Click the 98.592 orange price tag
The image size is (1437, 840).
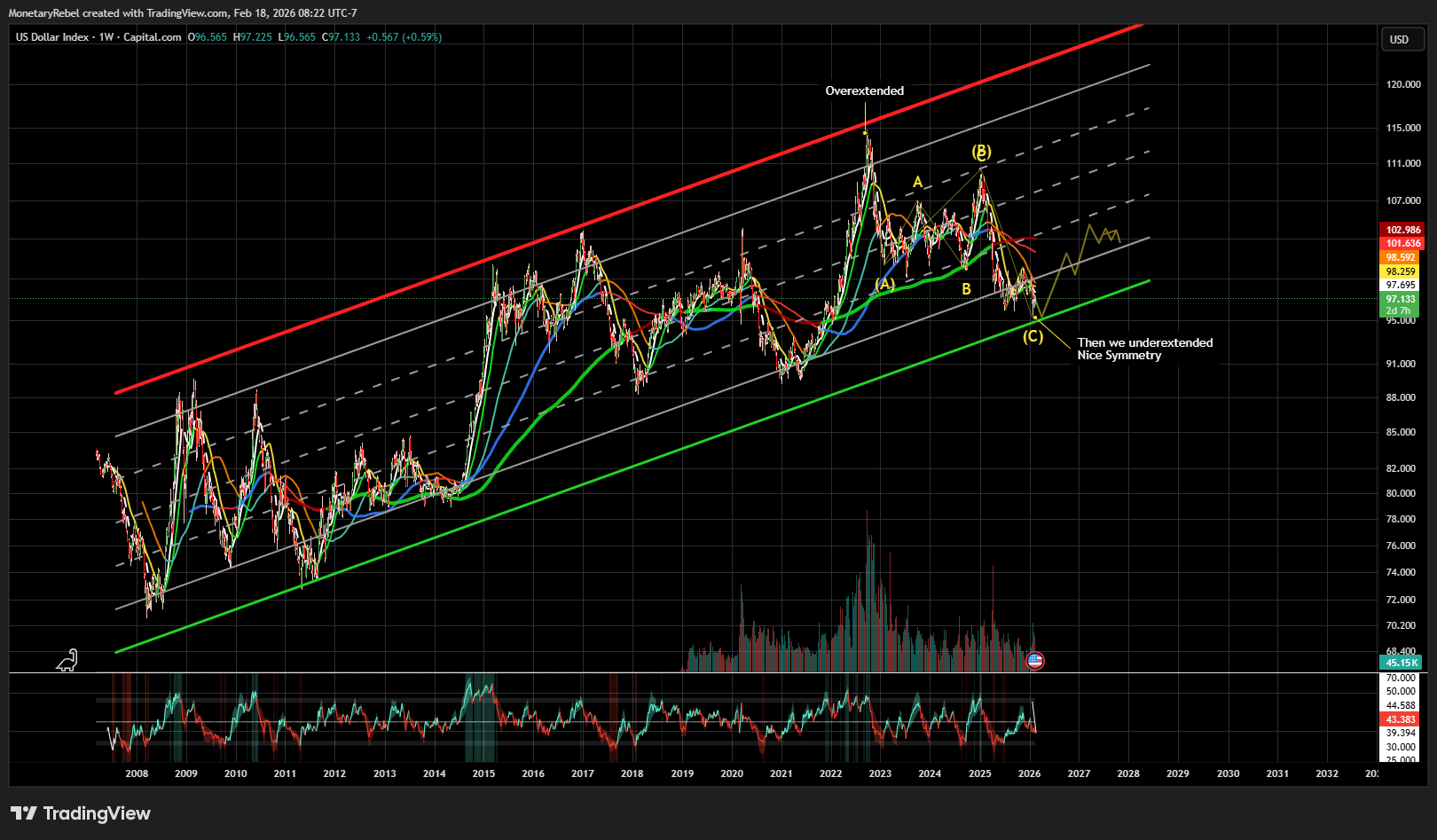[x=1401, y=257]
